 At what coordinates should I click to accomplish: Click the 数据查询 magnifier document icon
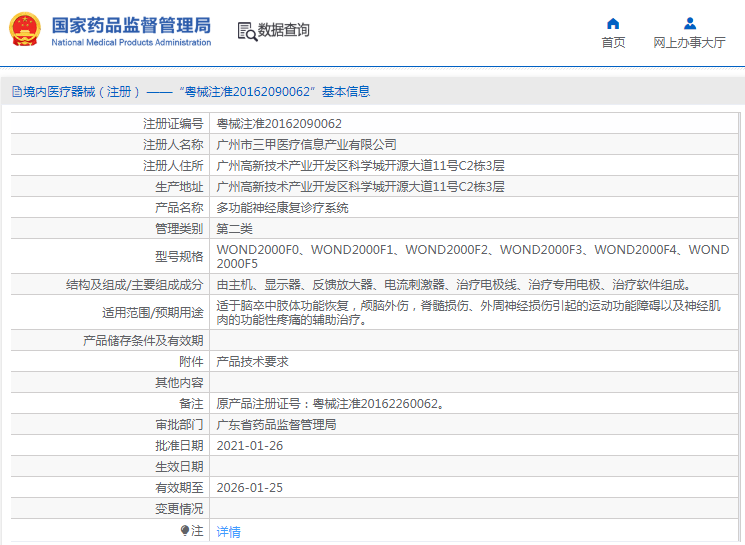tap(247, 31)
